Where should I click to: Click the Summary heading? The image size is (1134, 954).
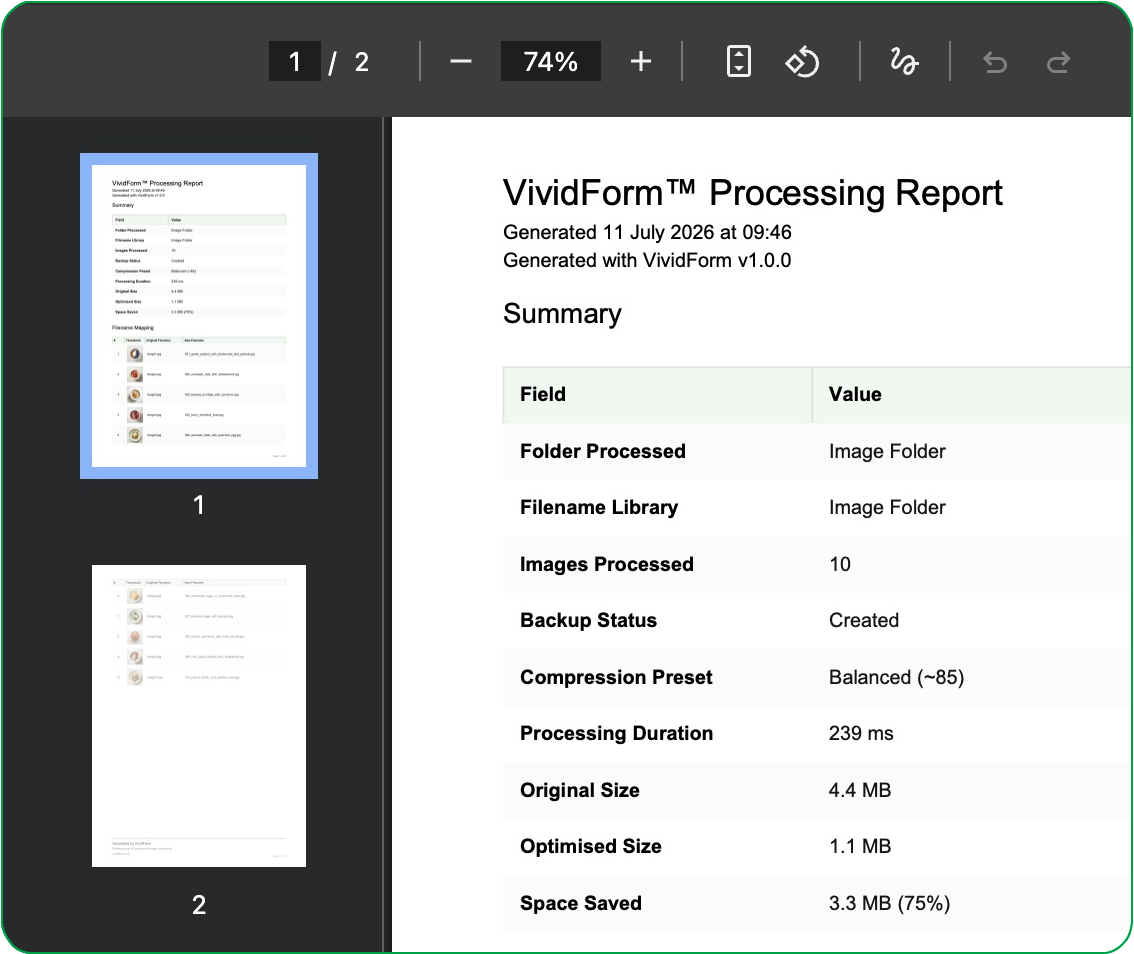562,314
